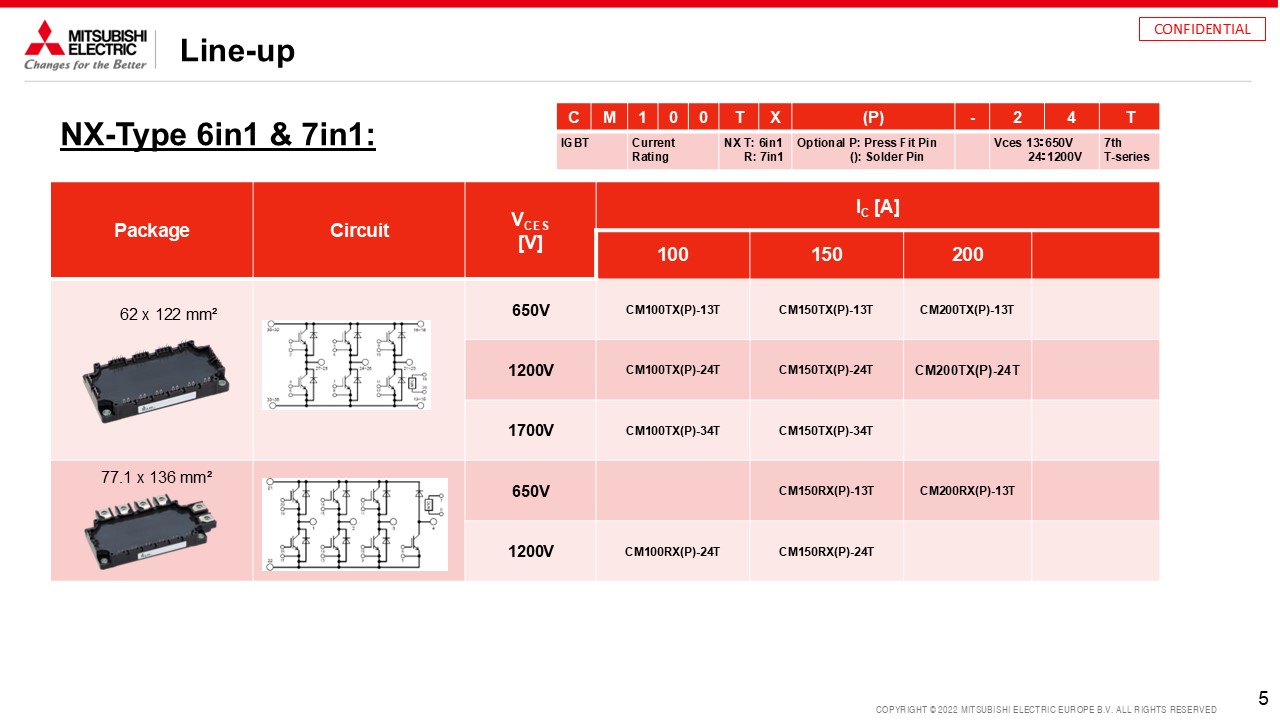
Task: Select the NX-Type 6in1 & 7in1 heading
Action: click(x=218, y=134)
